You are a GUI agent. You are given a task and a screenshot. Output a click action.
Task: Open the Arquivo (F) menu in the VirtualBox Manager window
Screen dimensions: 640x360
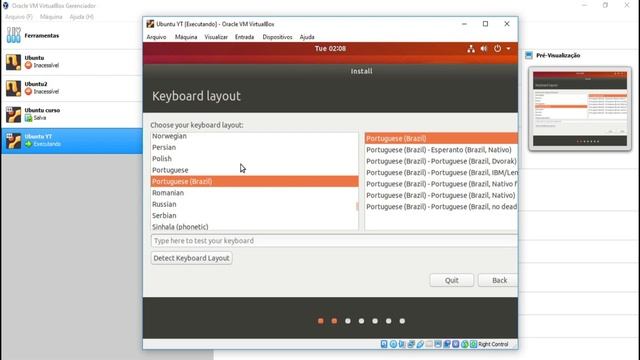(x=19, y=17)
